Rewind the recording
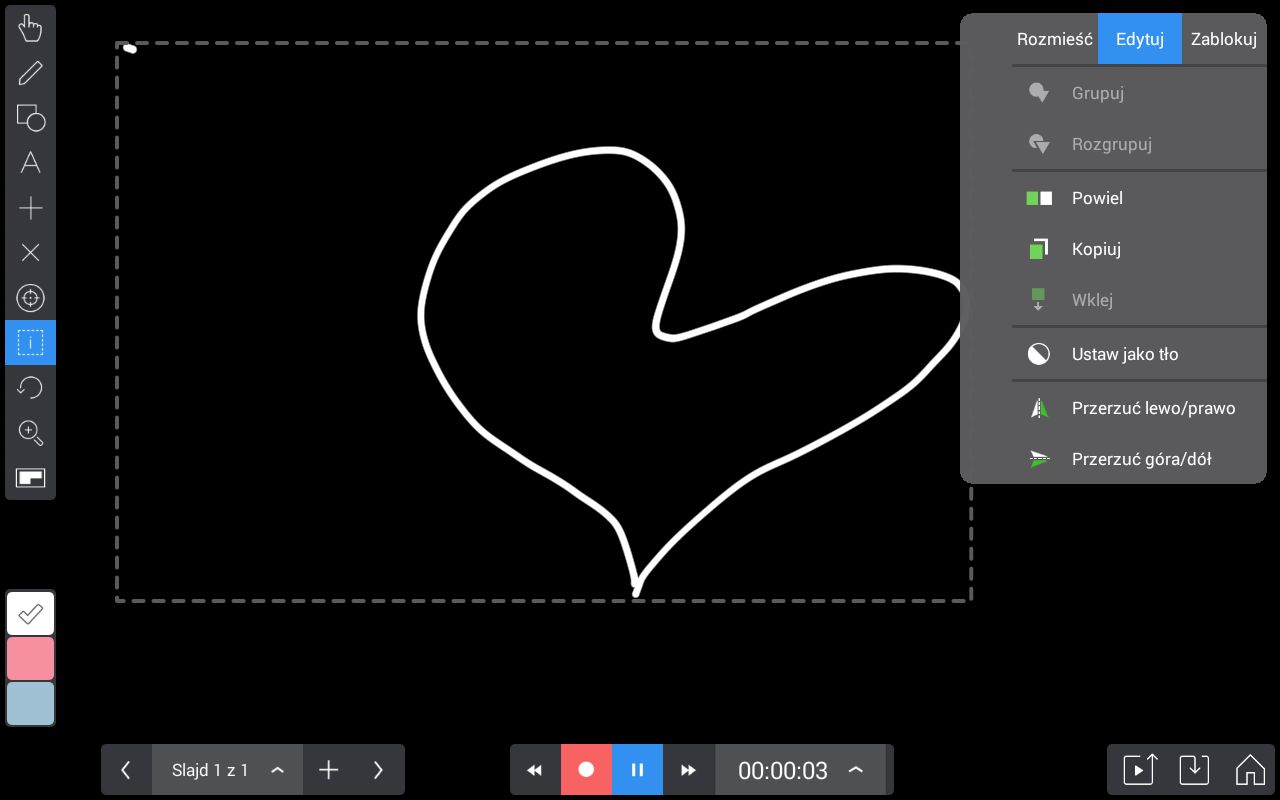The width and height of the screenshot is (1280, 800). click(535, 770)
